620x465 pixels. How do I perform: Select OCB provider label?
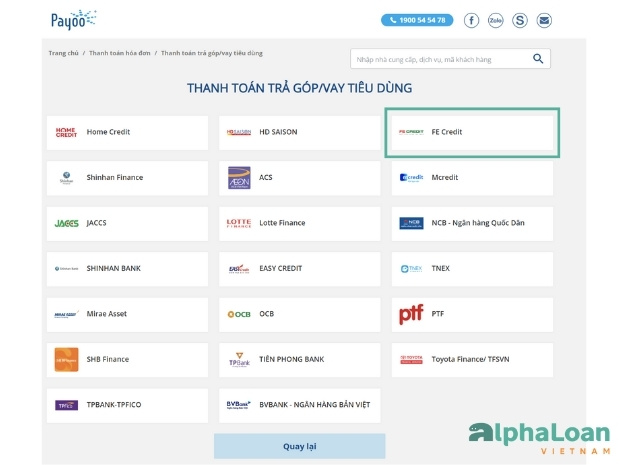coord(267,314)
